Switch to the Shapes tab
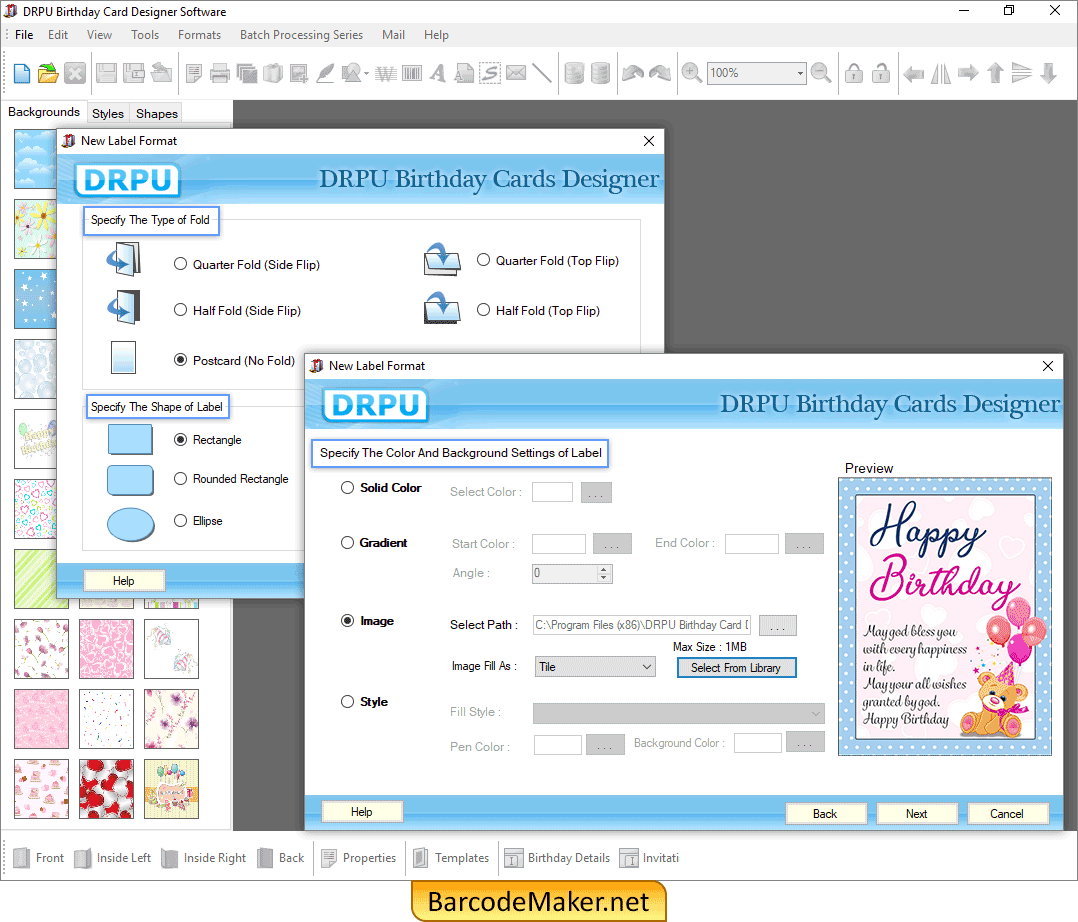This screenshot has height=922, width=1078. [x=157, y=113]
